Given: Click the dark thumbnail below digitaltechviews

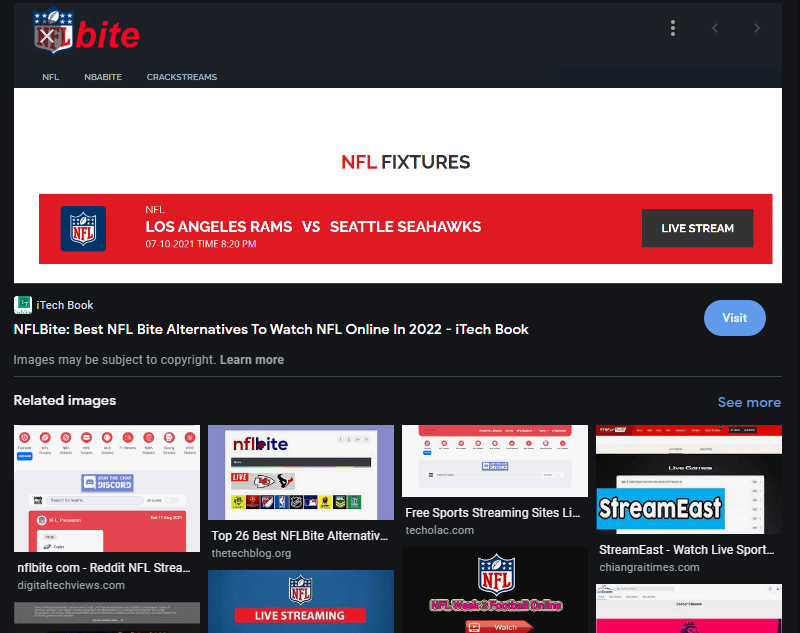Looking at the screenshot, I should (107, 618).
